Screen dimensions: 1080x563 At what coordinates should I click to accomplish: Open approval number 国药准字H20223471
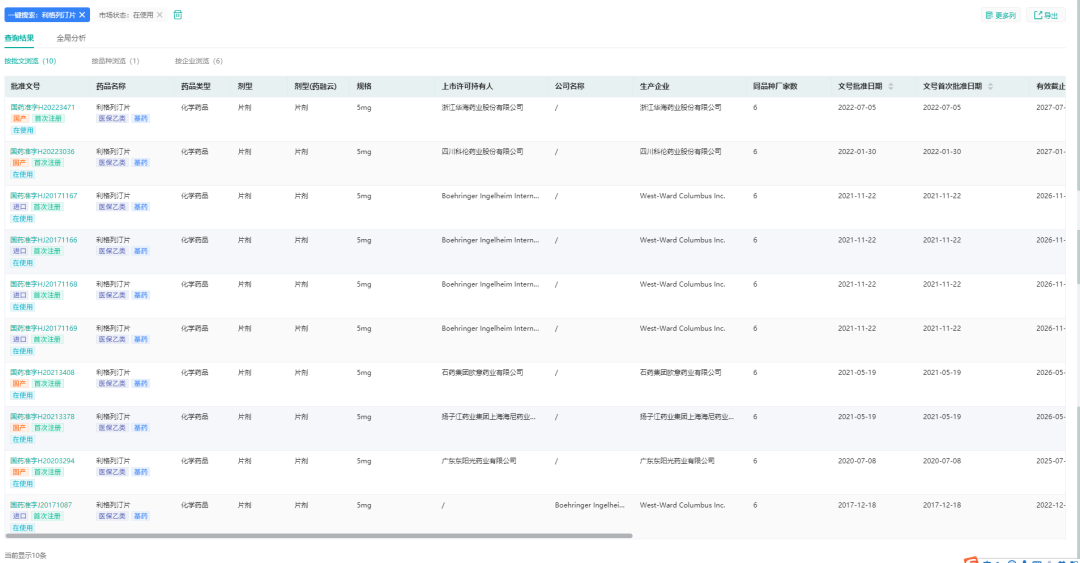[43, 108]
